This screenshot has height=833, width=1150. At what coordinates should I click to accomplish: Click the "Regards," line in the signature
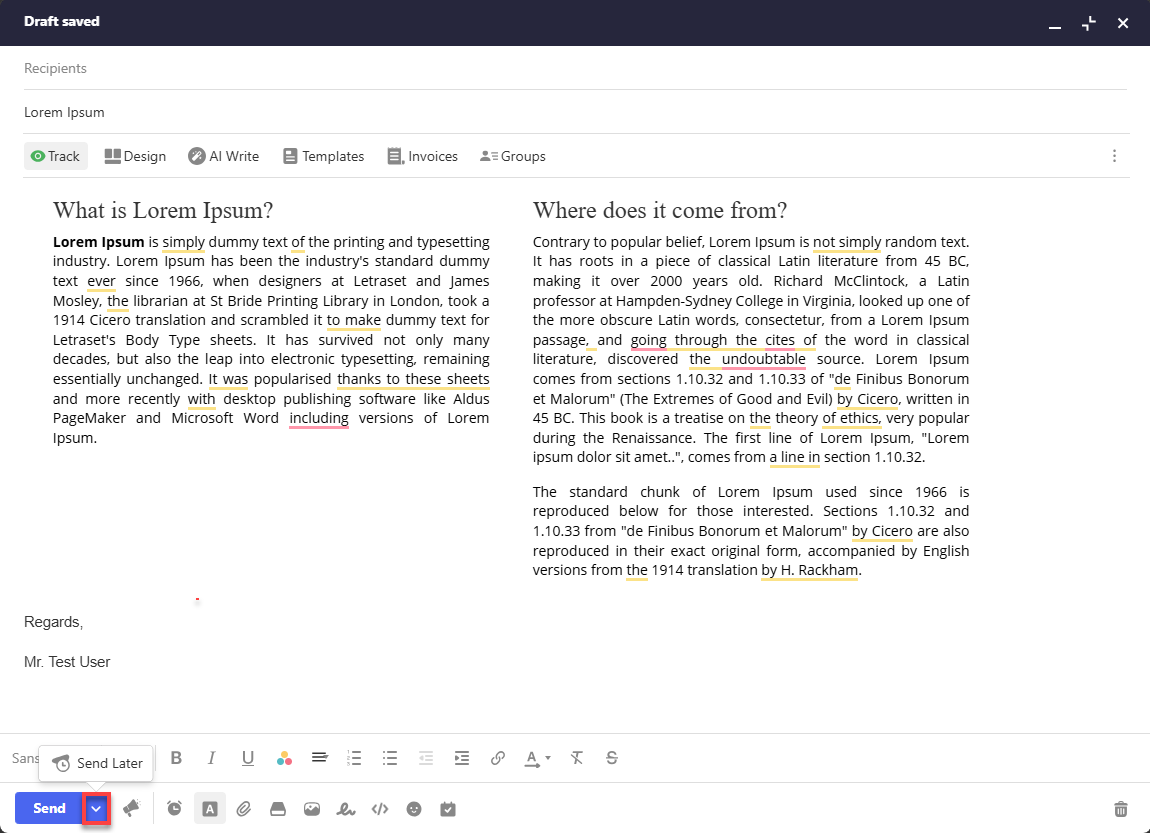54,623
